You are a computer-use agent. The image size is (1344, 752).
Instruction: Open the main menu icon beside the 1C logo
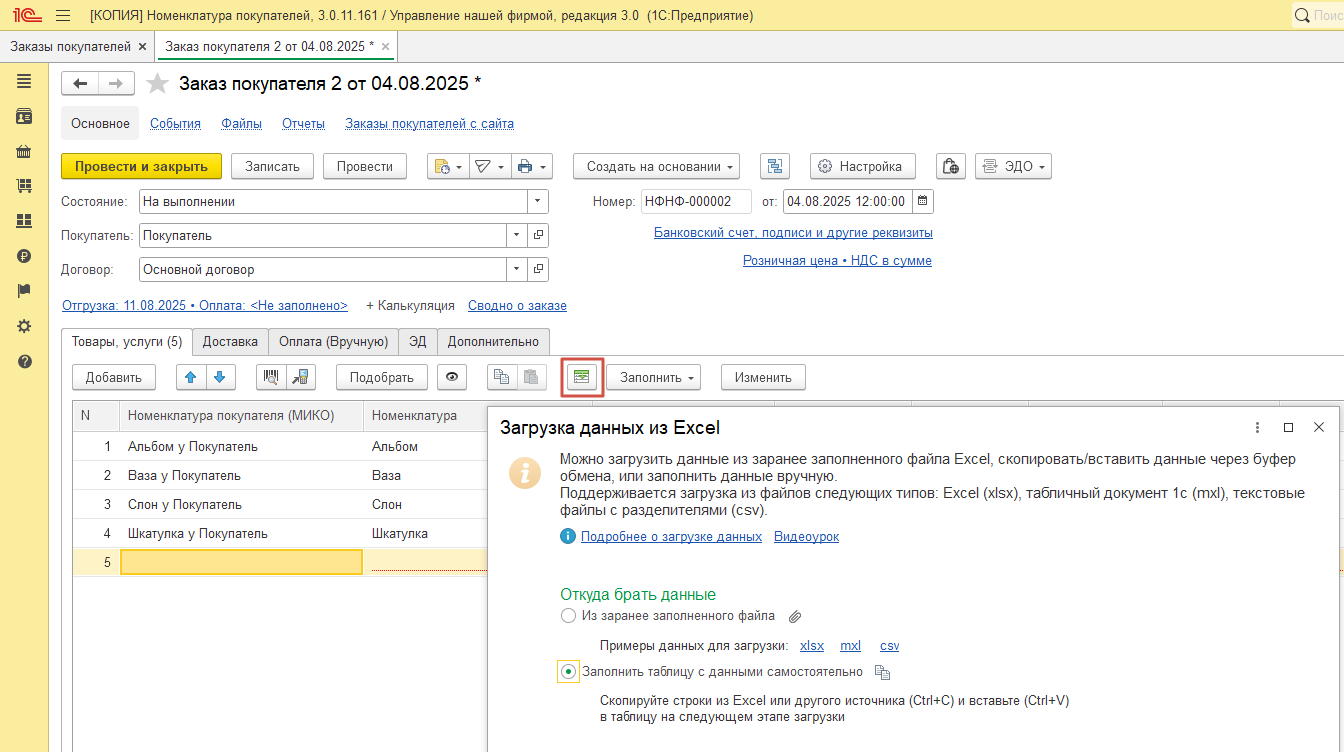(63, 16)
